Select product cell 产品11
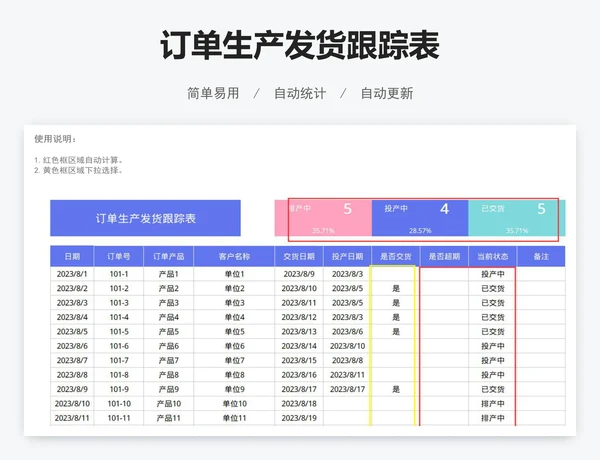Viewport: 600px width, 460px height. coord(168,418)
